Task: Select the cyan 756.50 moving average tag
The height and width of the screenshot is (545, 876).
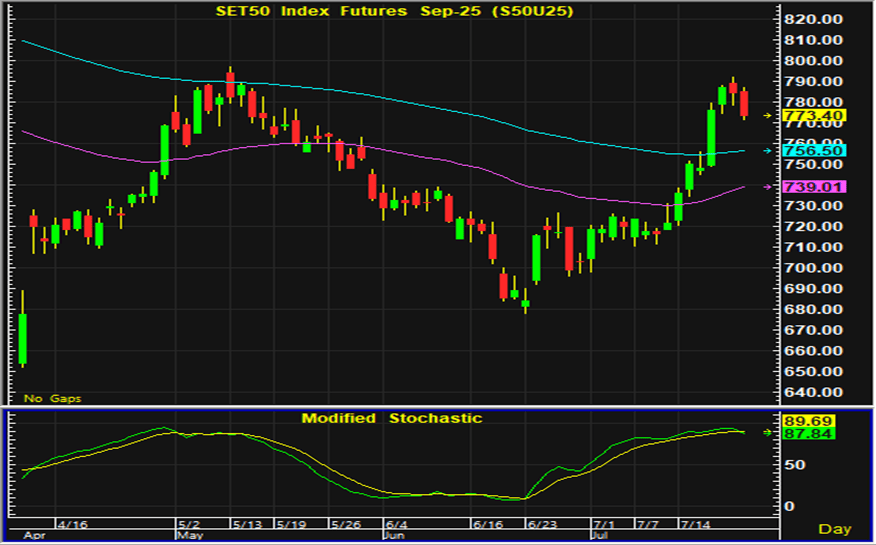Action: [x=816, y=151]
